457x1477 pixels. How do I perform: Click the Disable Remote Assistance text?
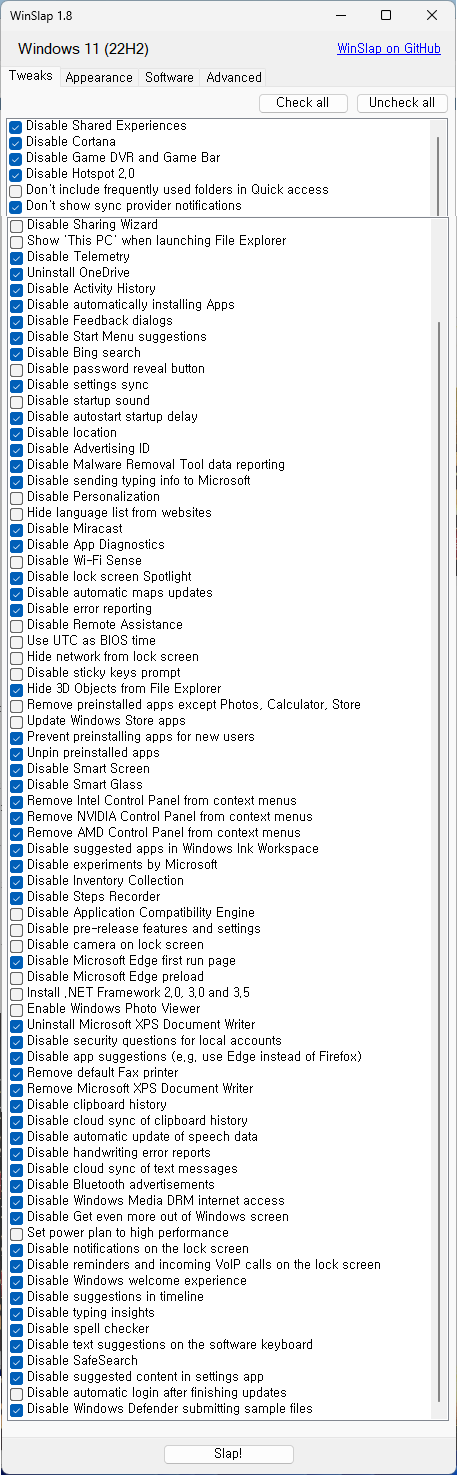(x=105, y=625)
